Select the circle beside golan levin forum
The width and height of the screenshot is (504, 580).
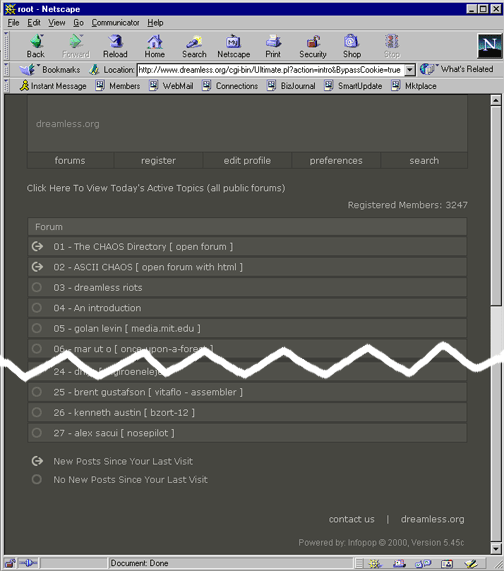(x=37, y=328)
